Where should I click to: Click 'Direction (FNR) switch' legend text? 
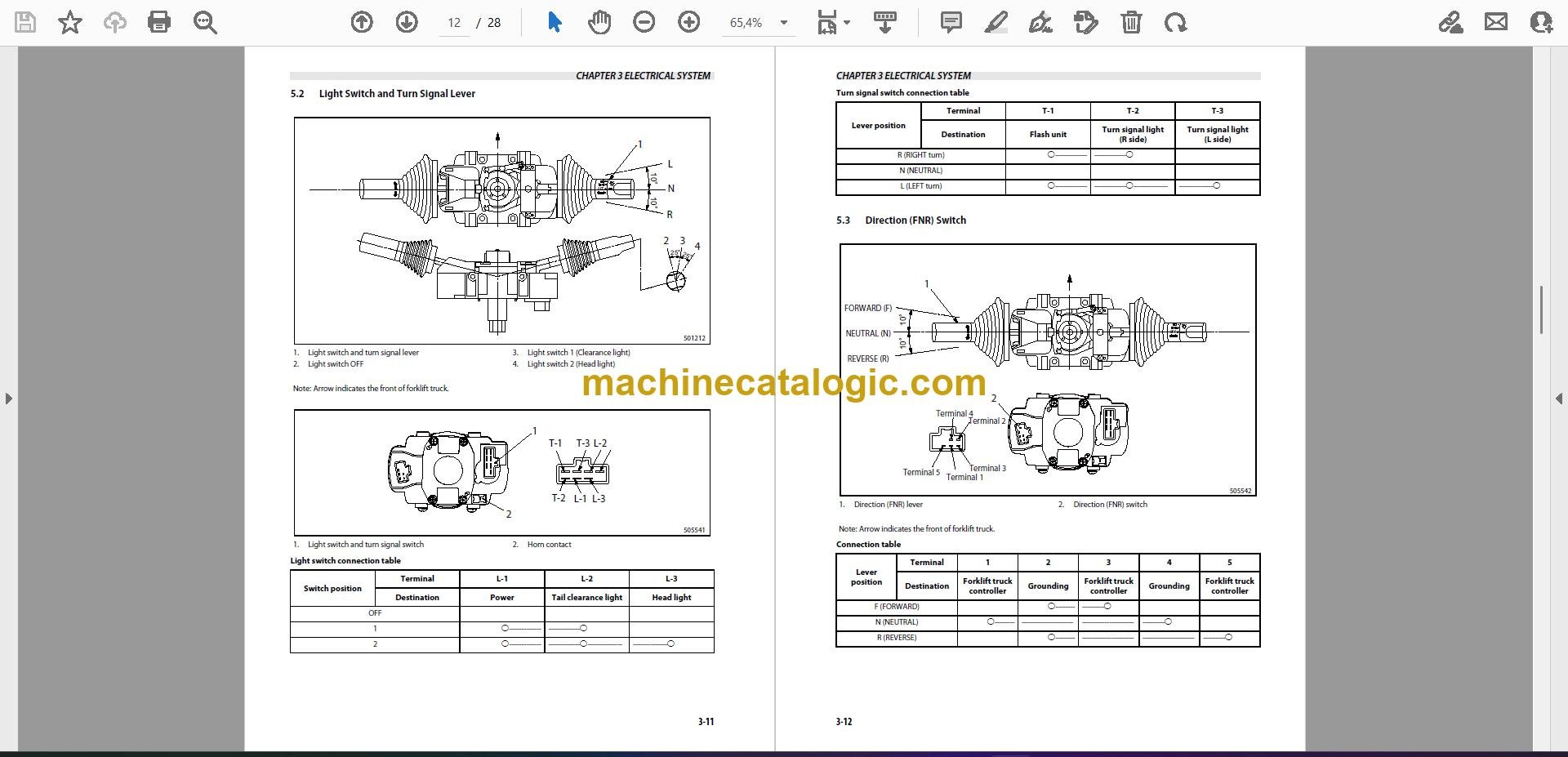pyautogui.click(x=1110, y=505)
